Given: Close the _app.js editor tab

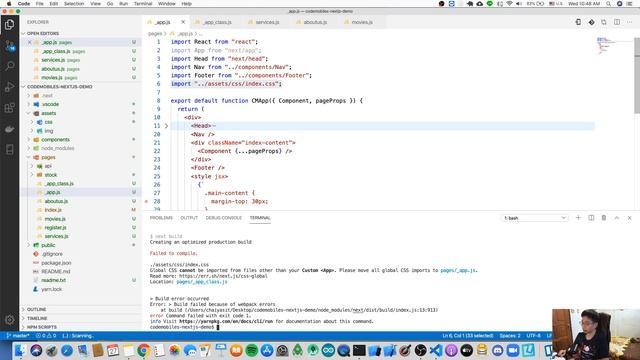Looking at the screenshot, I should coord(183,22).
